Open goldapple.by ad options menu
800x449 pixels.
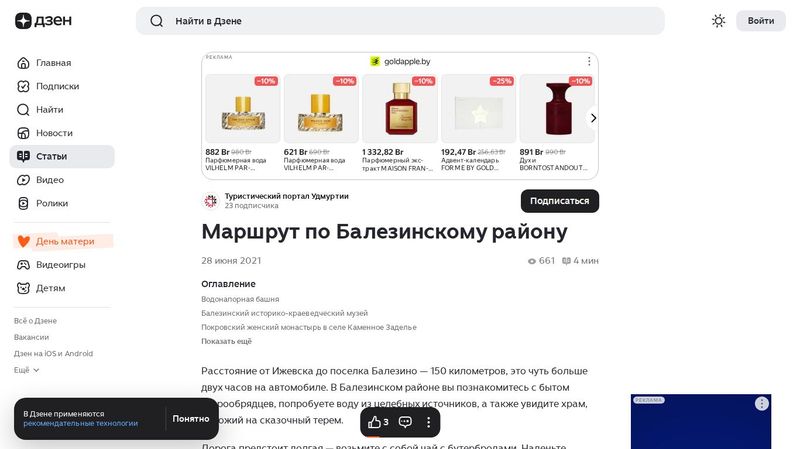click(589, 61)
